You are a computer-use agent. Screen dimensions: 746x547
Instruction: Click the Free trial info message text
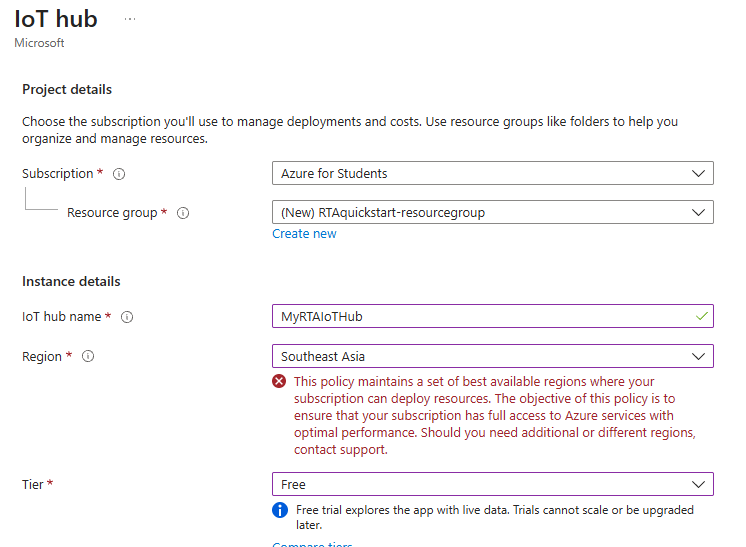point(495,517)
